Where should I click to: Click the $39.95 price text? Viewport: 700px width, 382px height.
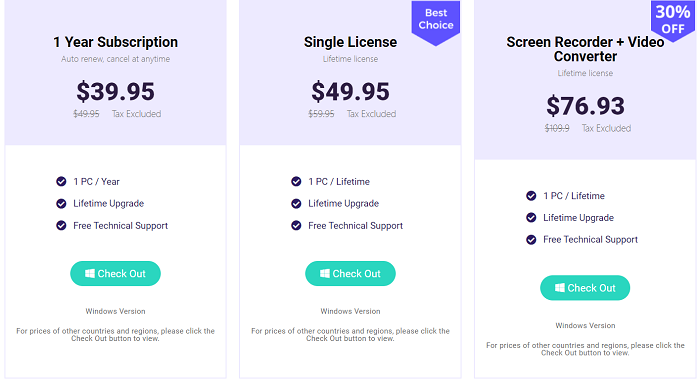point(115,91)
